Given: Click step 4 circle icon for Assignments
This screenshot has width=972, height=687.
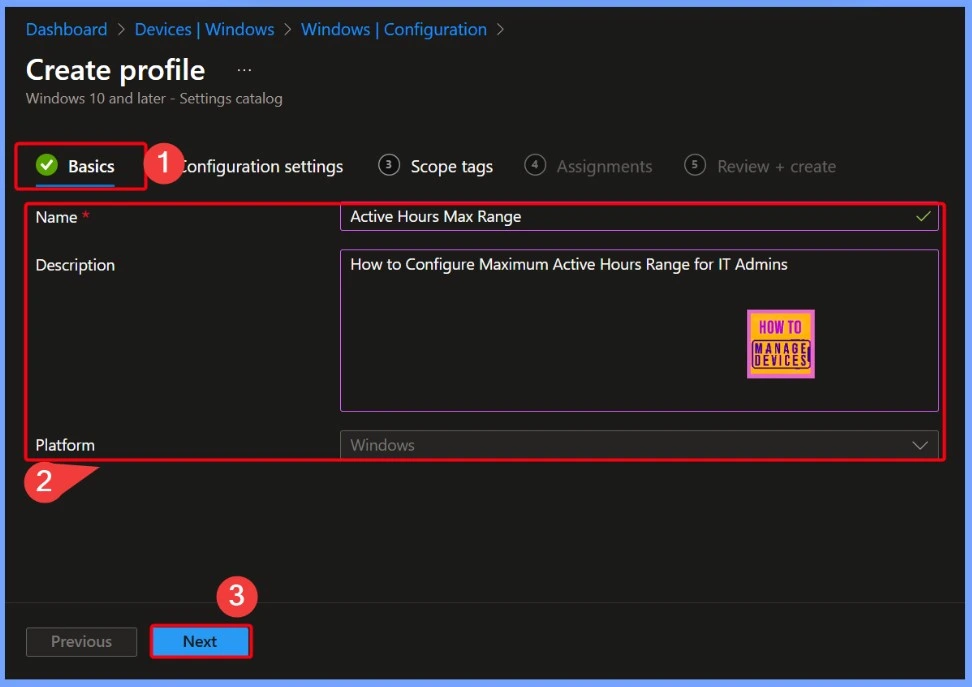Looking at the screenshot, I should pyautogui.click(x=535, y=165).
